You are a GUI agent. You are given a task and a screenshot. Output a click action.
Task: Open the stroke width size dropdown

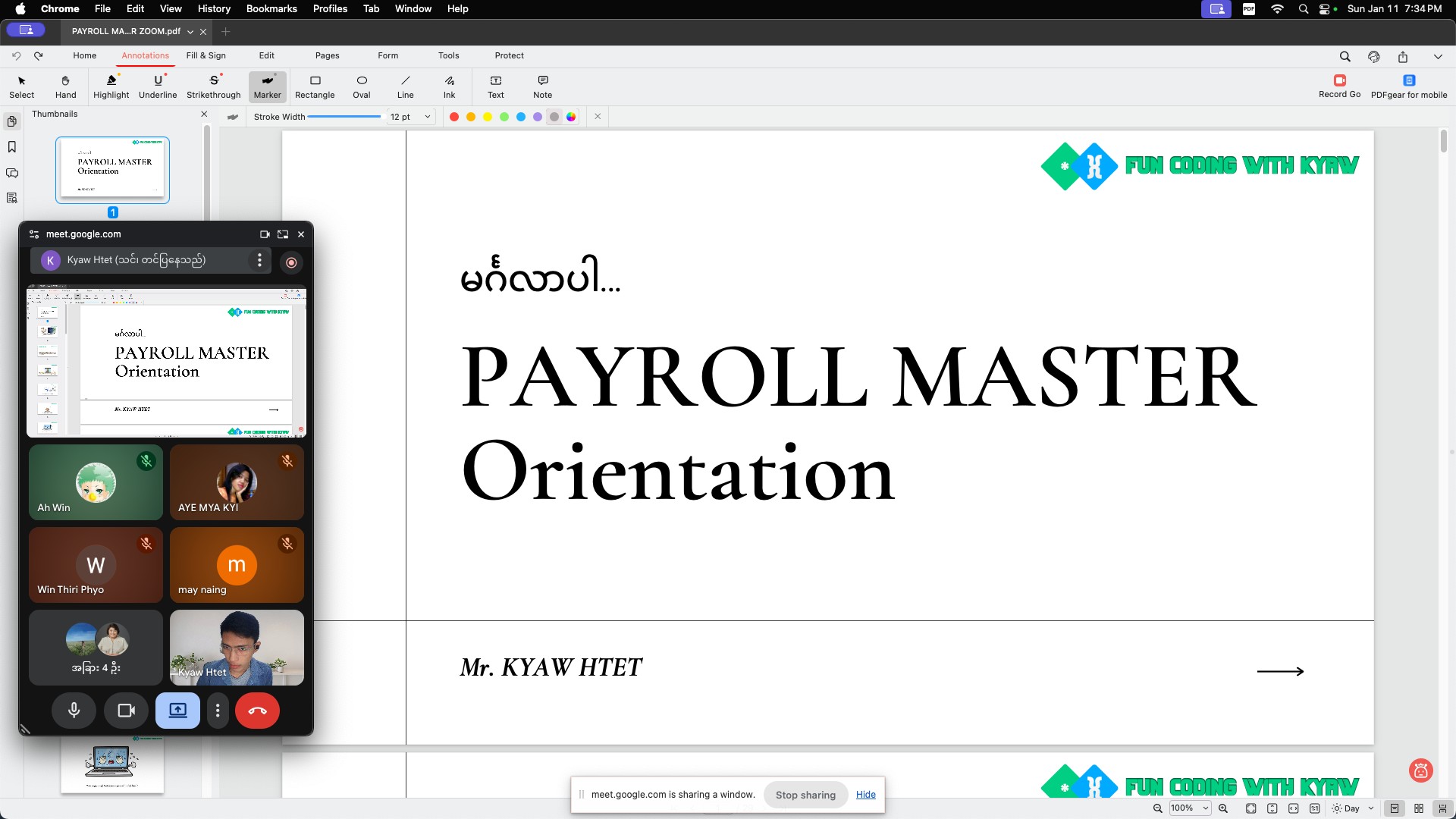(428, 117)
